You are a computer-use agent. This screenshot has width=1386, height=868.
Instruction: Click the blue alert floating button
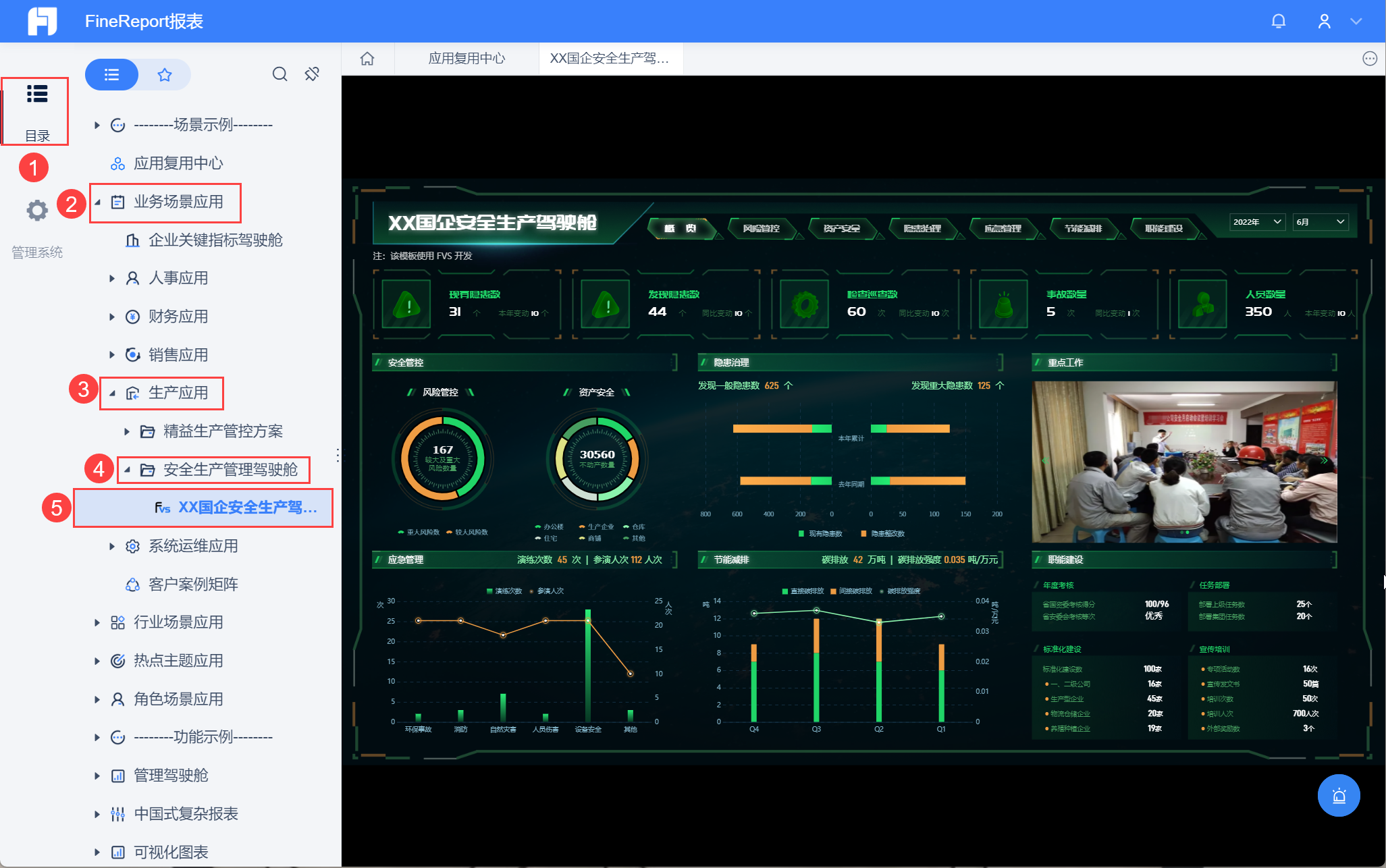tap(1338, 795)
